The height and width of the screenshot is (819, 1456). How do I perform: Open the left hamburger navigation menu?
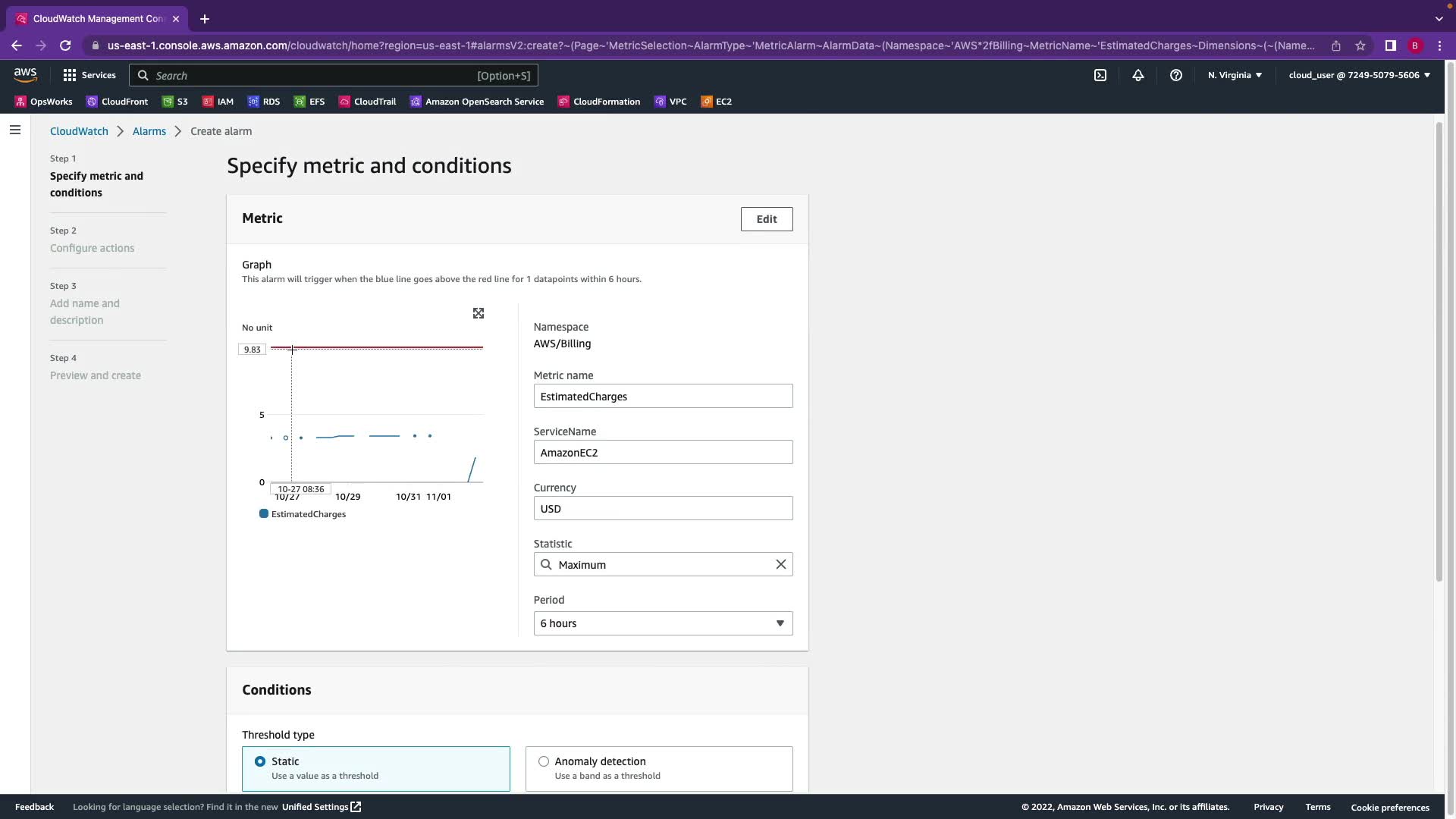tap(15, 130)
